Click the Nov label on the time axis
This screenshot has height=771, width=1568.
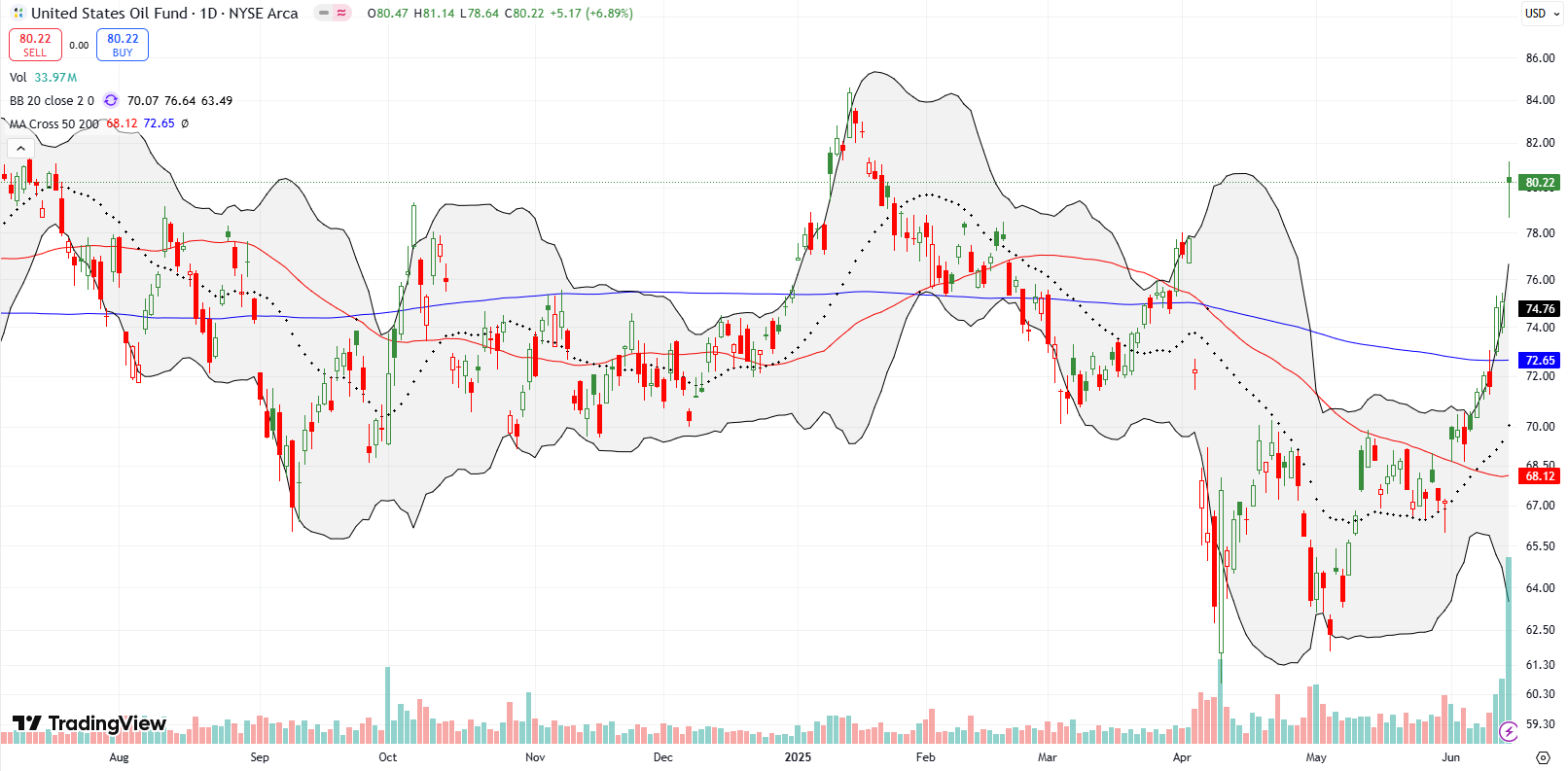[535, 757]
